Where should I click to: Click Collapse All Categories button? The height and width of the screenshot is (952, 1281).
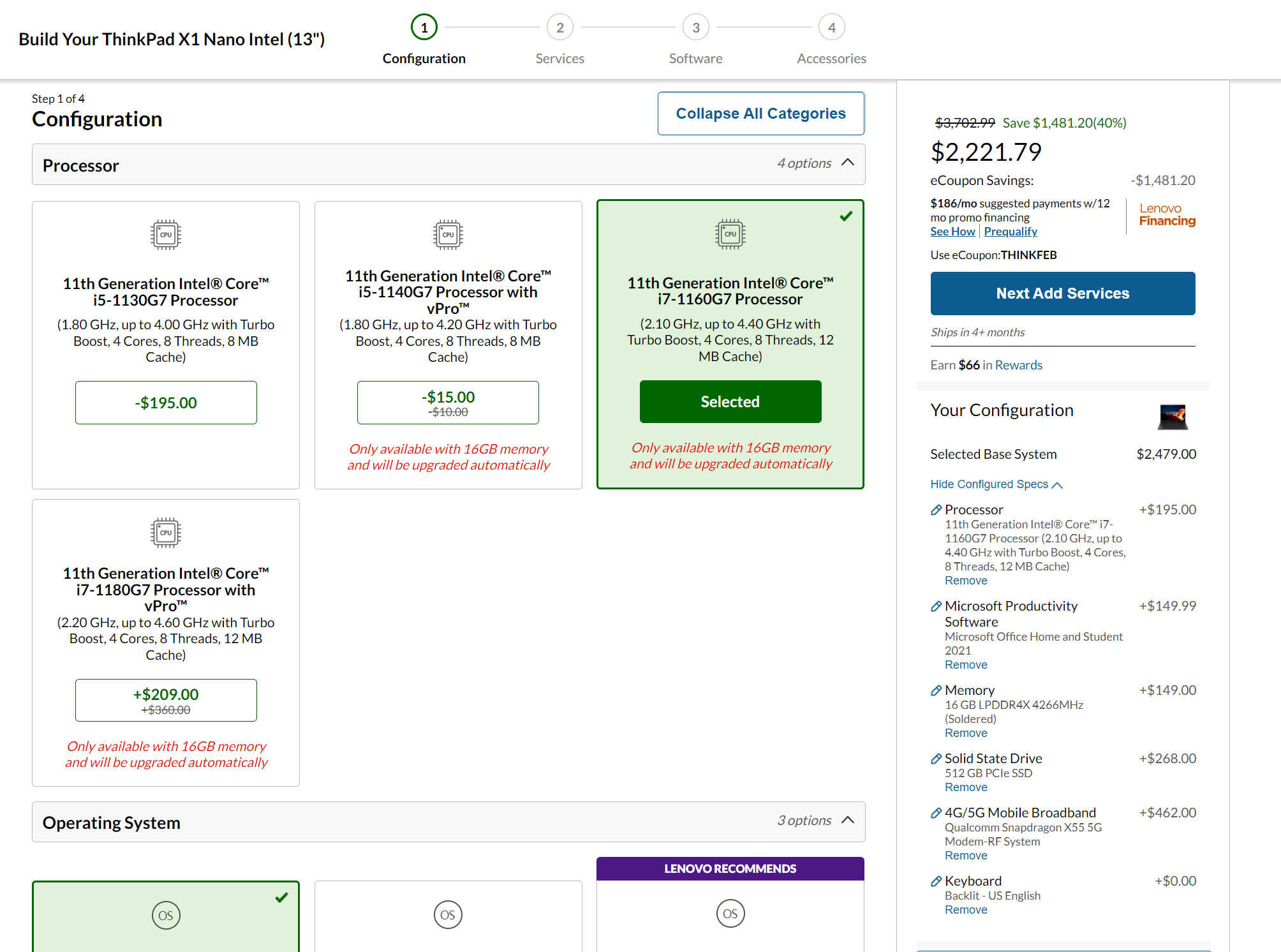click(x=761, y=114)
